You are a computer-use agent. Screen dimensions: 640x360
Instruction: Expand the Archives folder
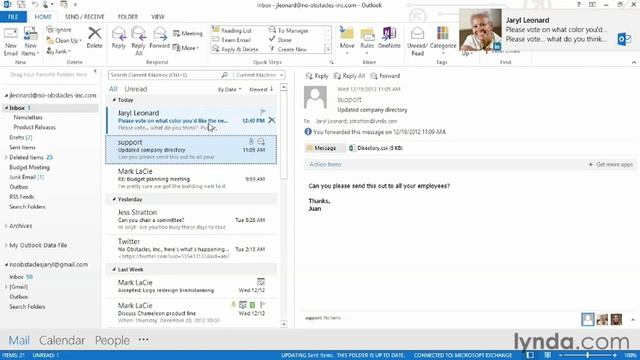point(6,226)
